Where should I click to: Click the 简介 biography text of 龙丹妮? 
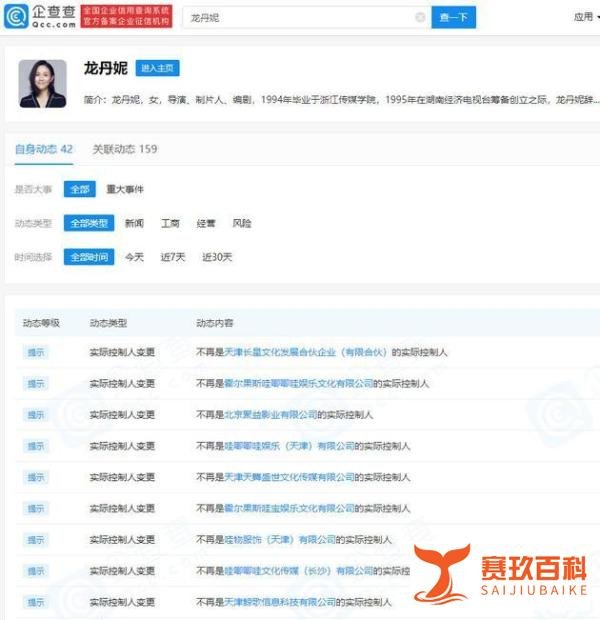pos(341,99)
